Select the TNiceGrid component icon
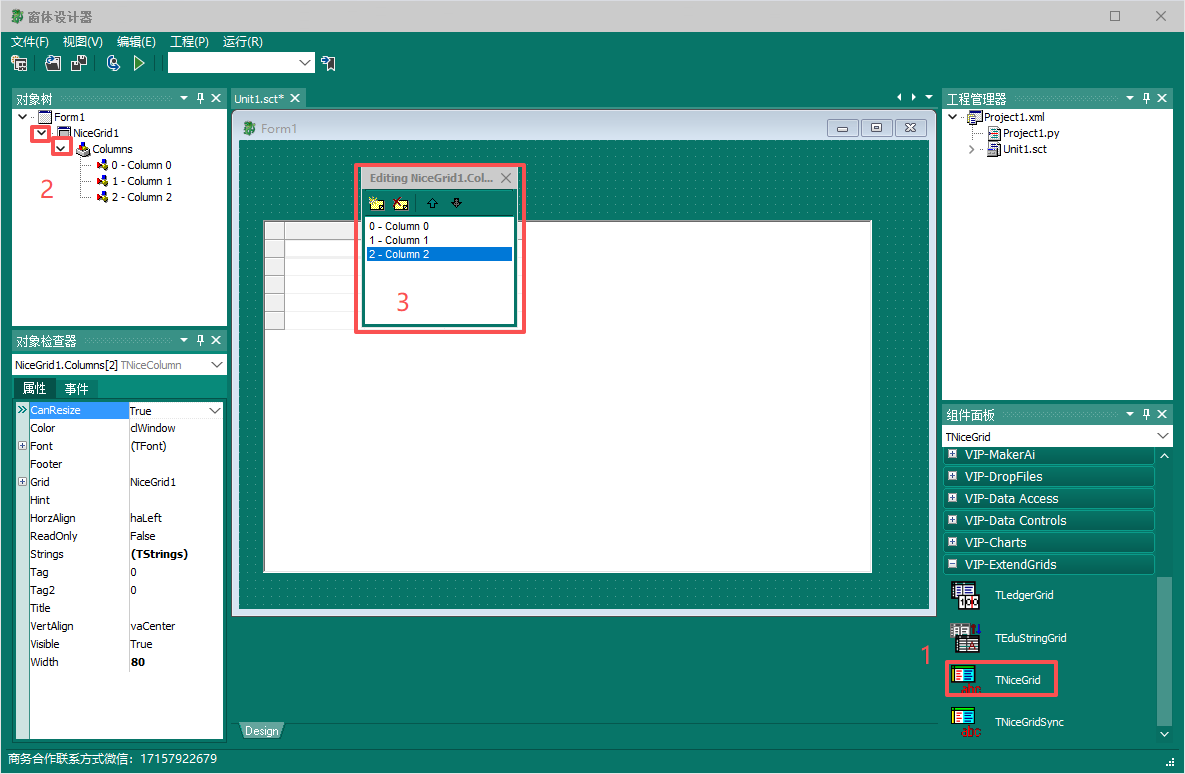This screenshot has width=1185, height=774. coord(965,680)
